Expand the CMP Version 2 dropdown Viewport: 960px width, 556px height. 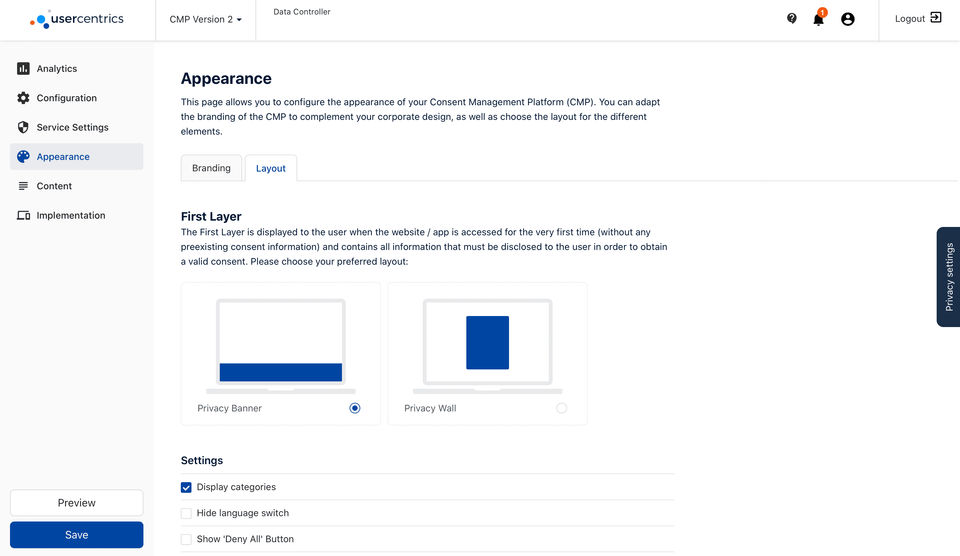[x=206, y=19]
